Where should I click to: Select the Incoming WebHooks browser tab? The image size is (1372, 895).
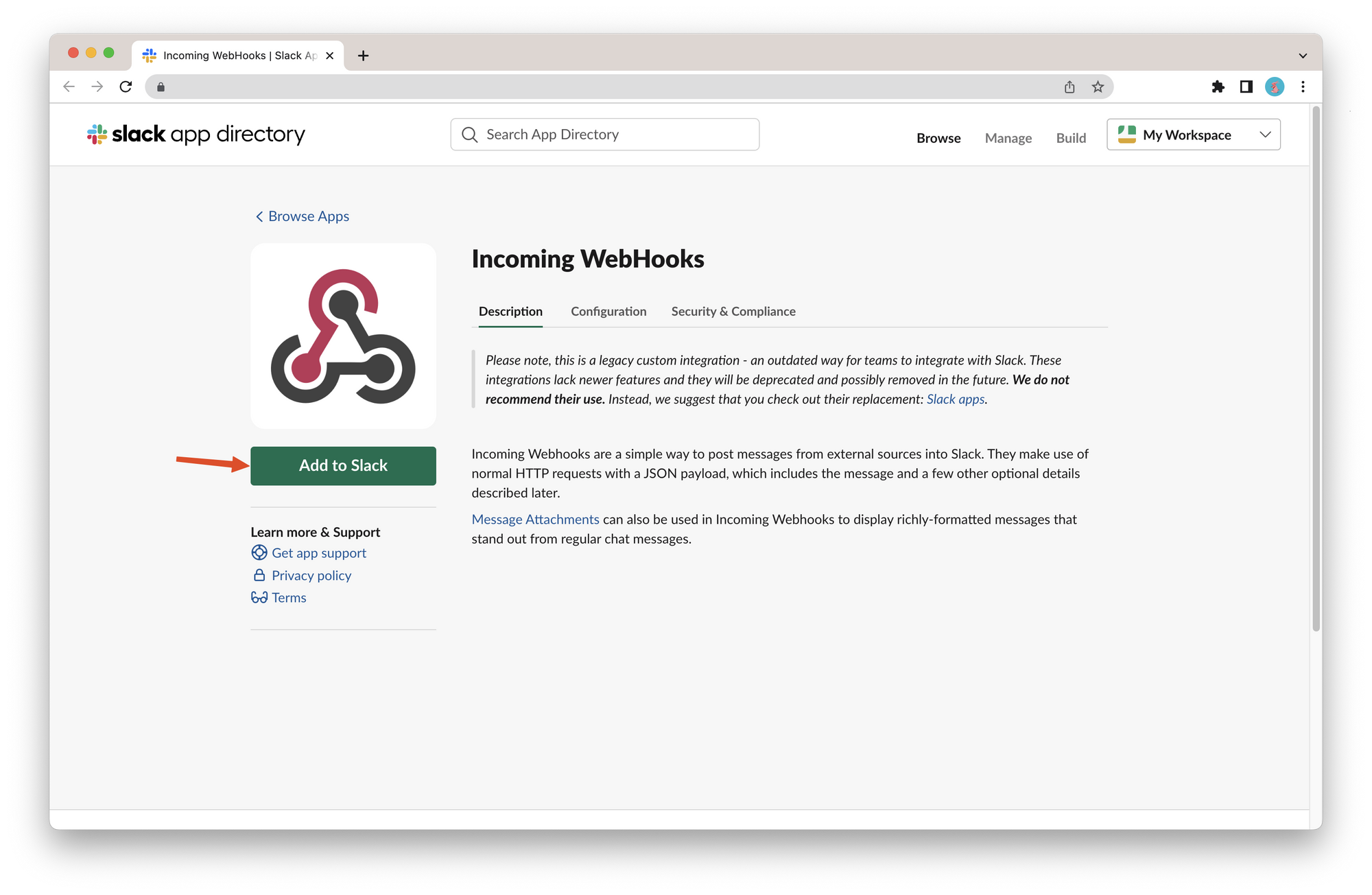point(238,56)
